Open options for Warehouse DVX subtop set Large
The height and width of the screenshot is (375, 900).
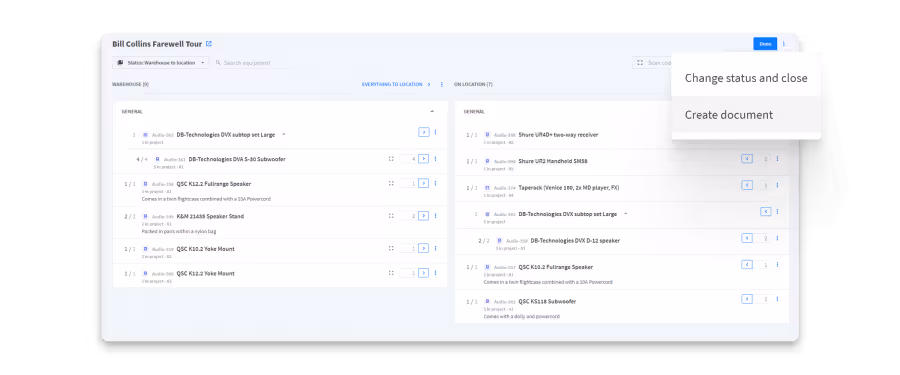[x=435, y=132]
